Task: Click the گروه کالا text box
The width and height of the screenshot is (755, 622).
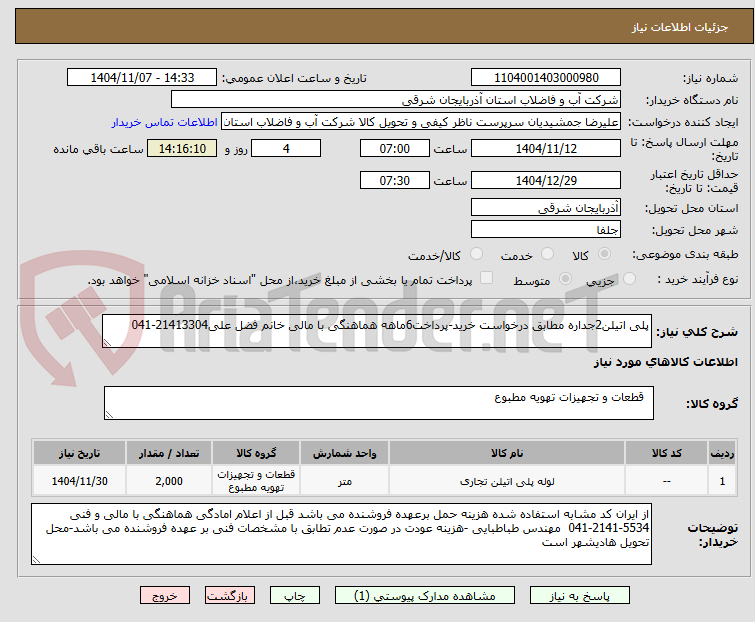Action: coord(379,403)
